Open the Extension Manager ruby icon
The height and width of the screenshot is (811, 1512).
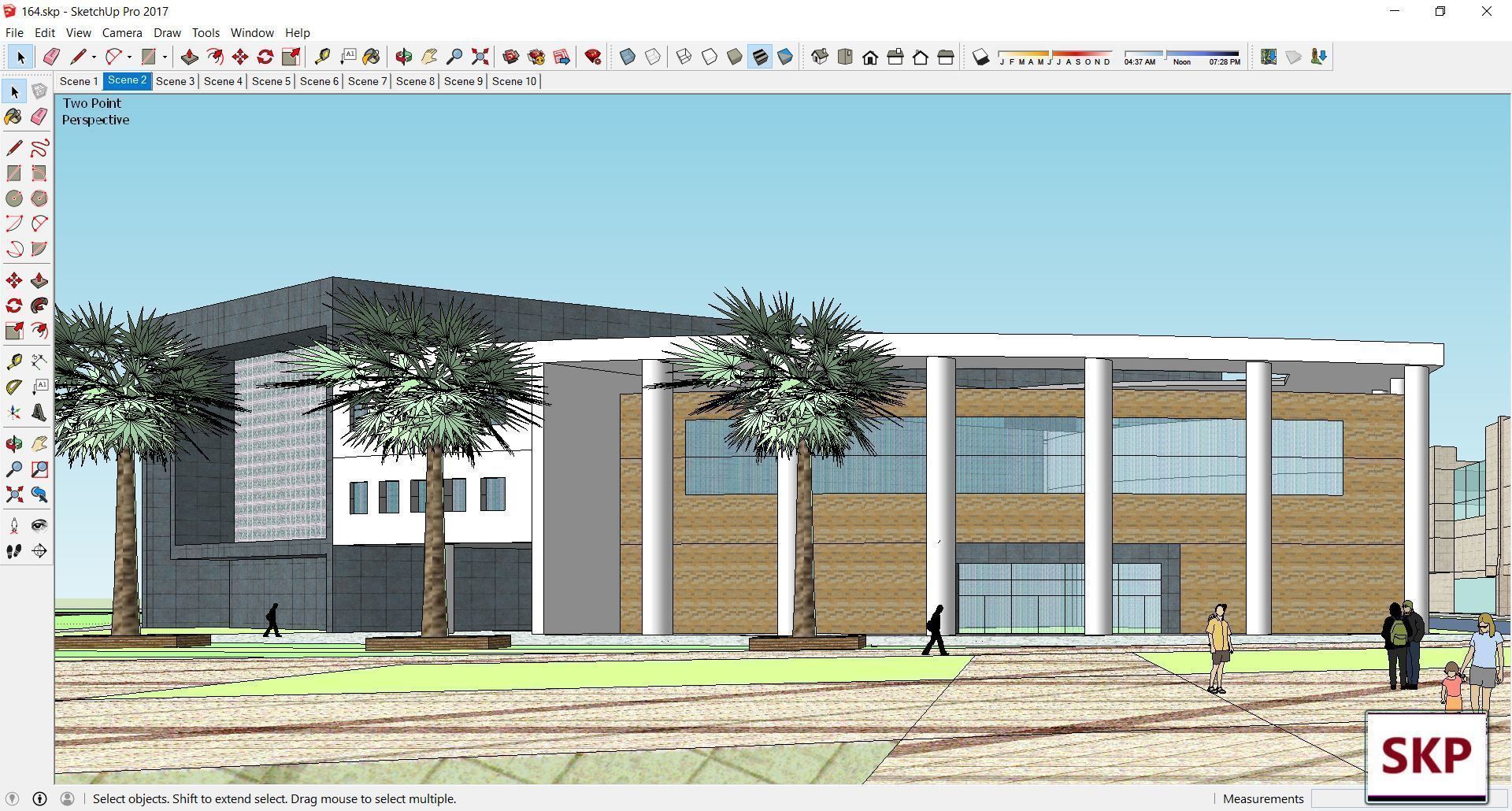[x=593, y=57]
